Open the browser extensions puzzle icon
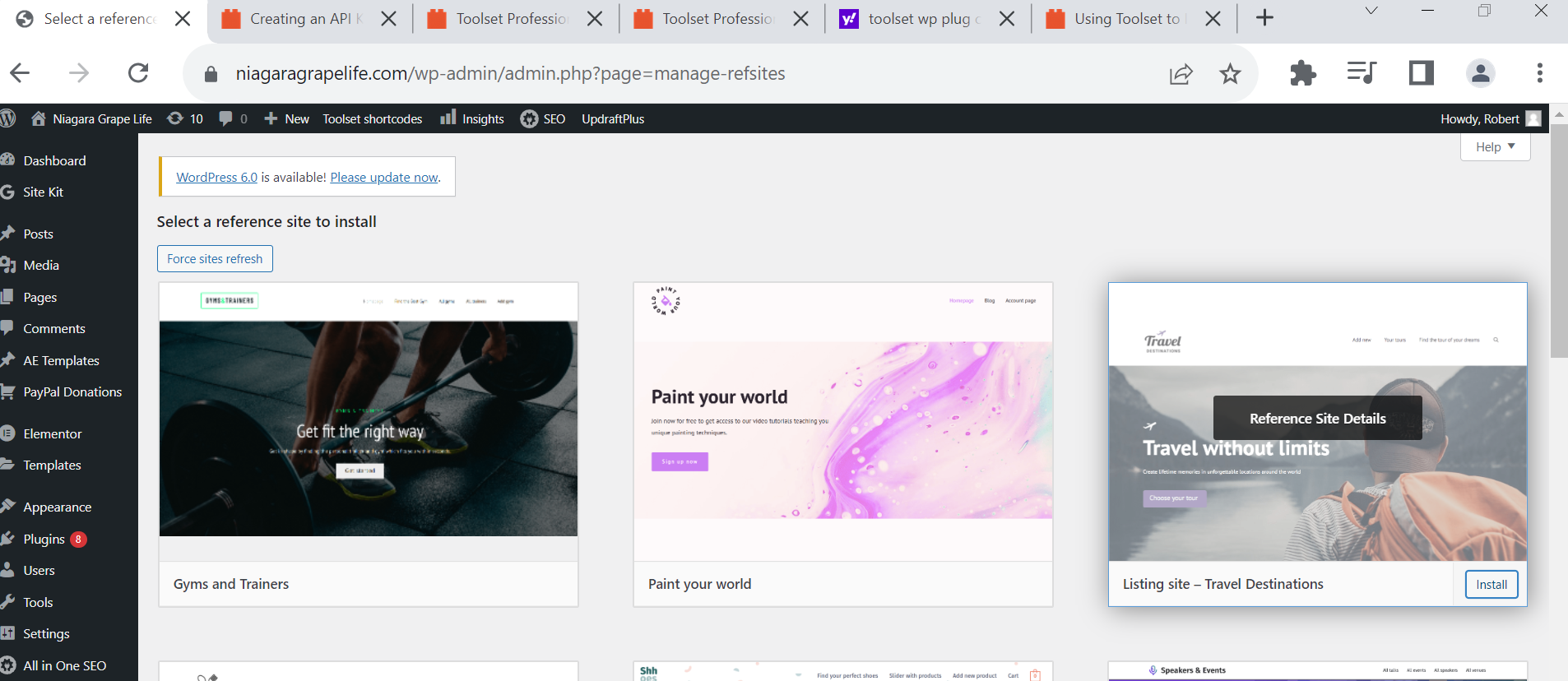 click(1302, 73)
